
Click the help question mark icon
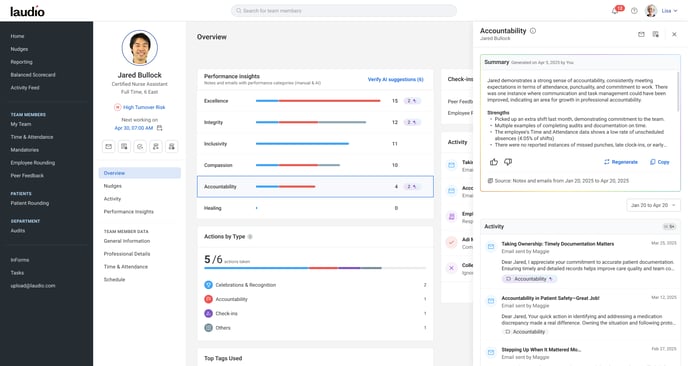(x=634, y=11)
